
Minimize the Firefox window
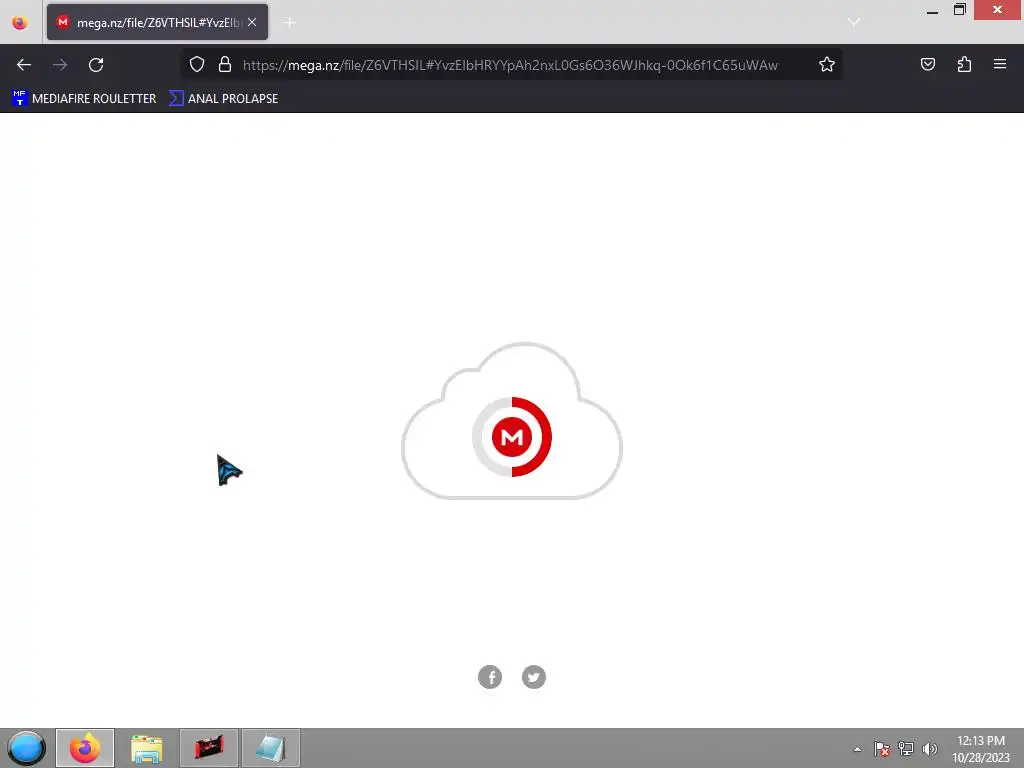933,10
